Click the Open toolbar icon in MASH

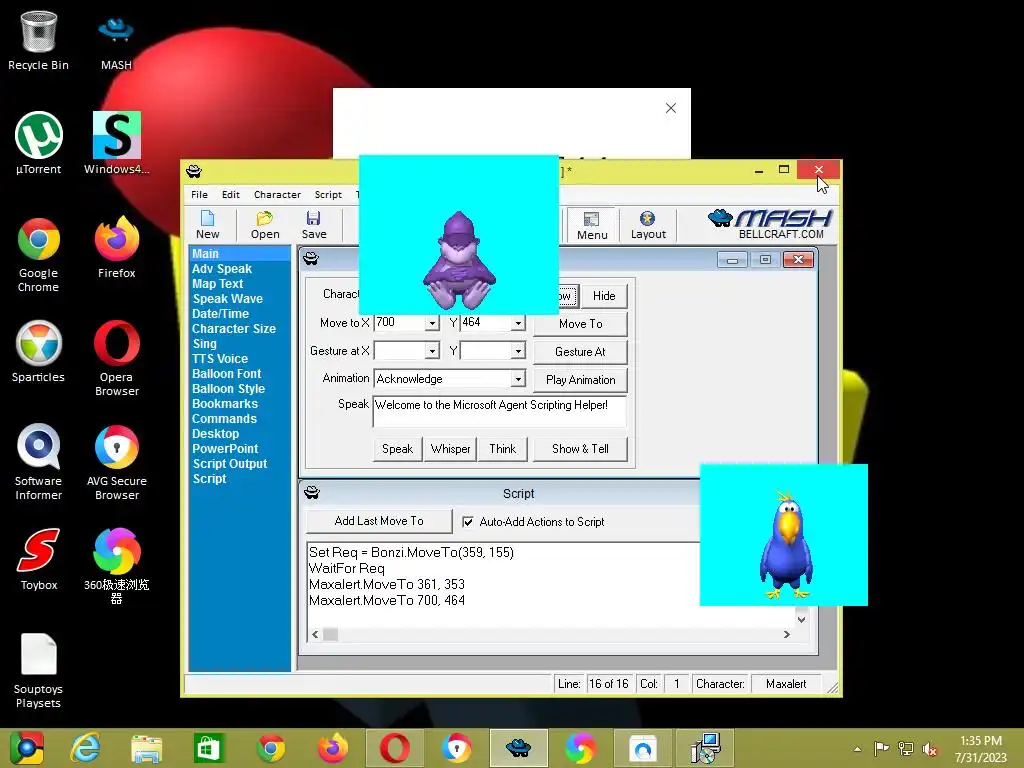pyautogui.click(x=264, y=225)
